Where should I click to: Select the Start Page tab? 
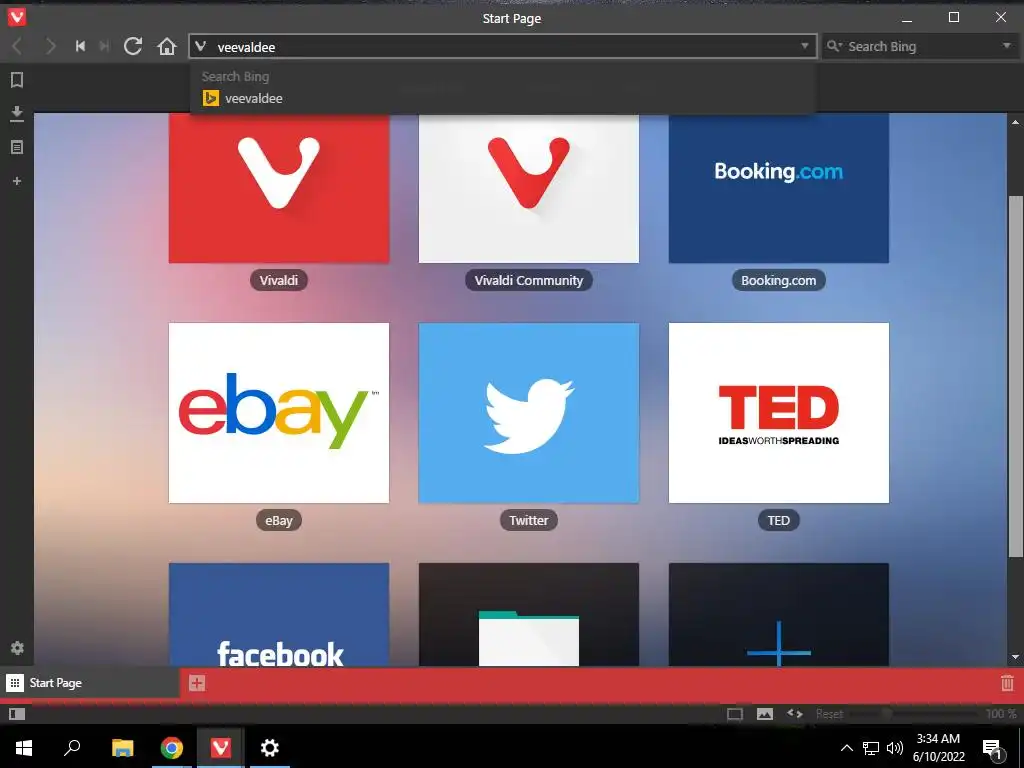[x=89, y=683]
